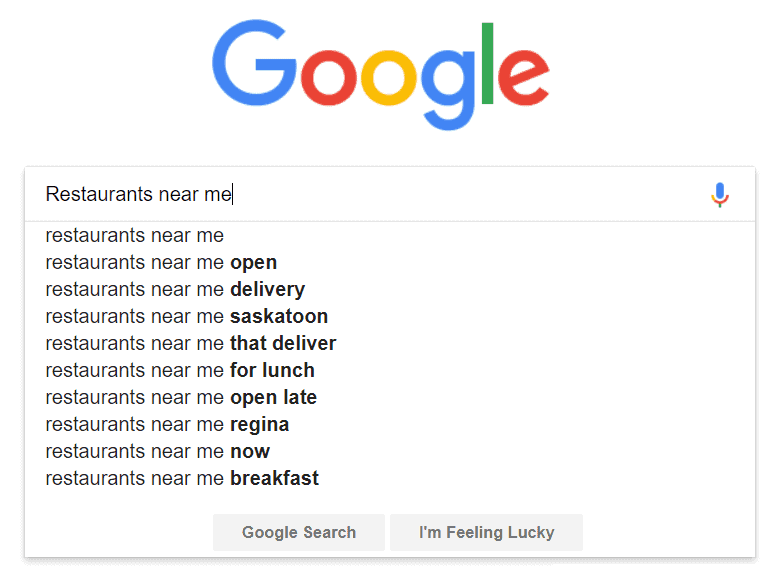Select the "restaurants near me for lunch" suggestion

[x=180, y=371]
